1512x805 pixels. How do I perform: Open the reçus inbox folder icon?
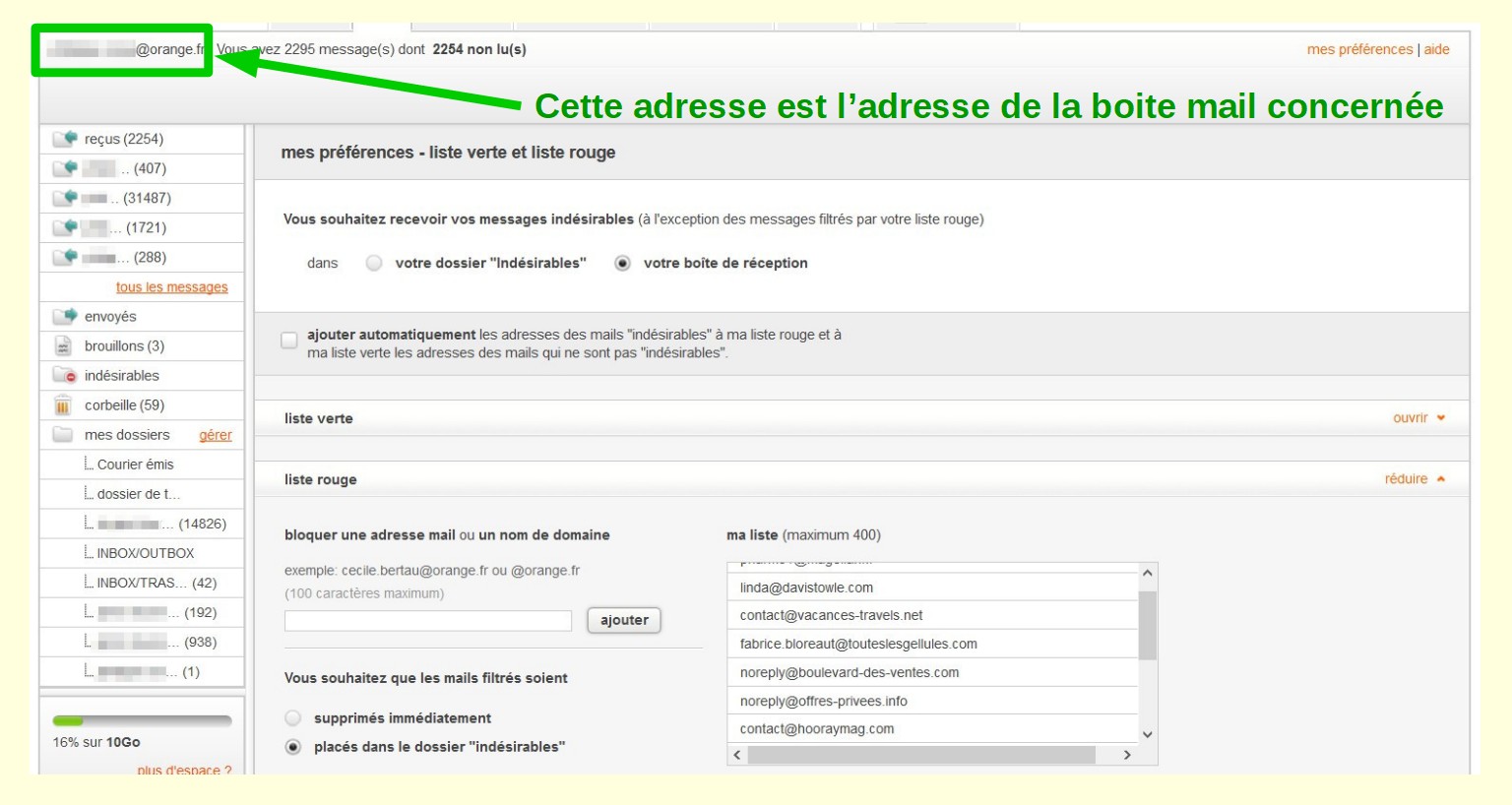pos(65,139)
